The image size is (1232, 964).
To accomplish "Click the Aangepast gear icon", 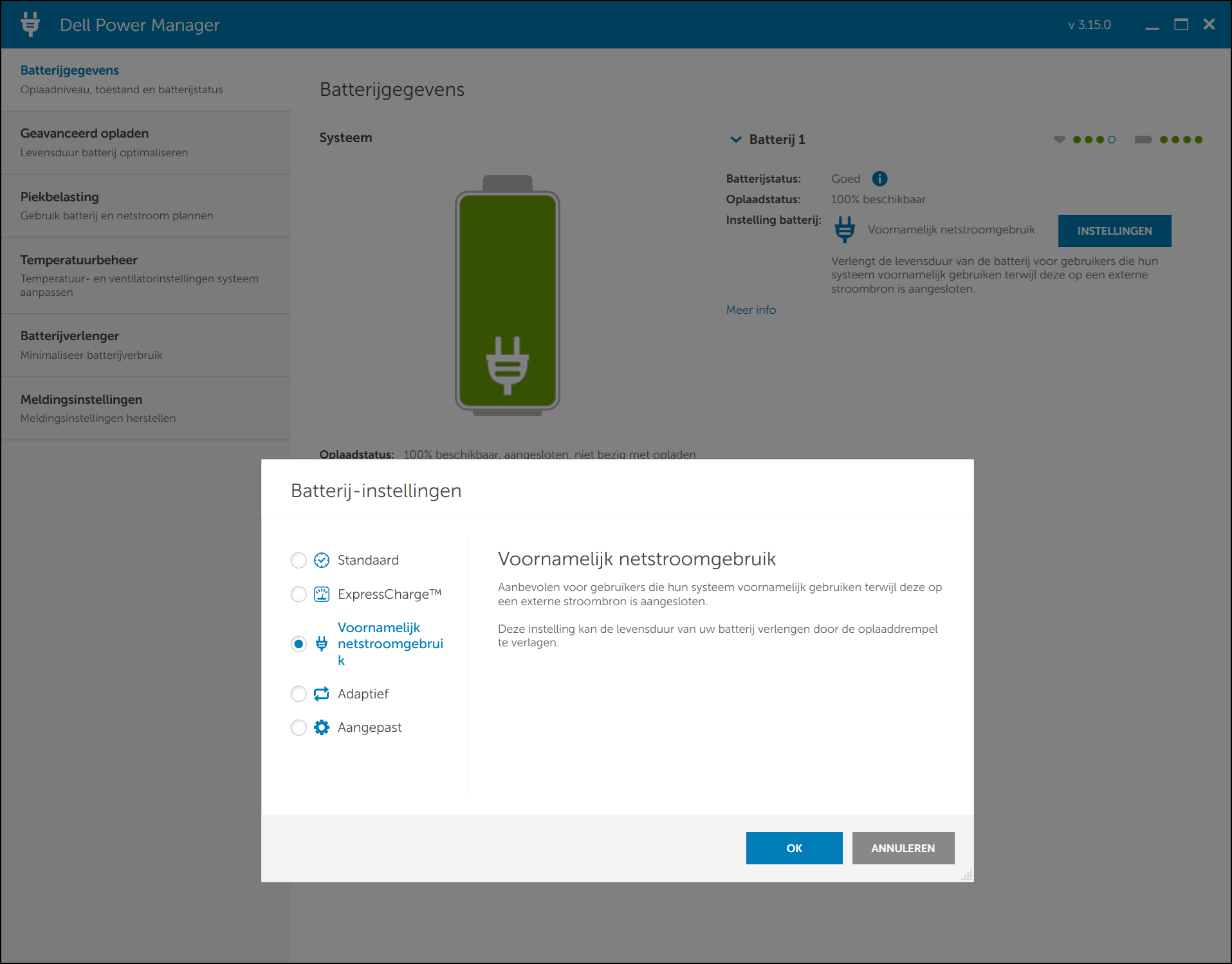I will click(x=322, y=727).
